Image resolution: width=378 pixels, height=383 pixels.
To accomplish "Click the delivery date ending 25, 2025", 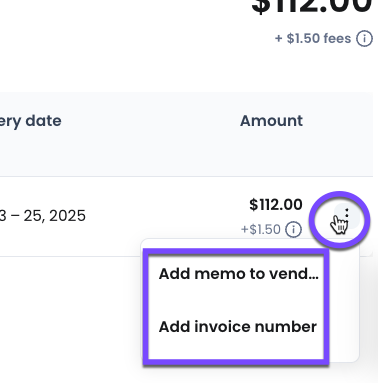I will tap(43, 216).
